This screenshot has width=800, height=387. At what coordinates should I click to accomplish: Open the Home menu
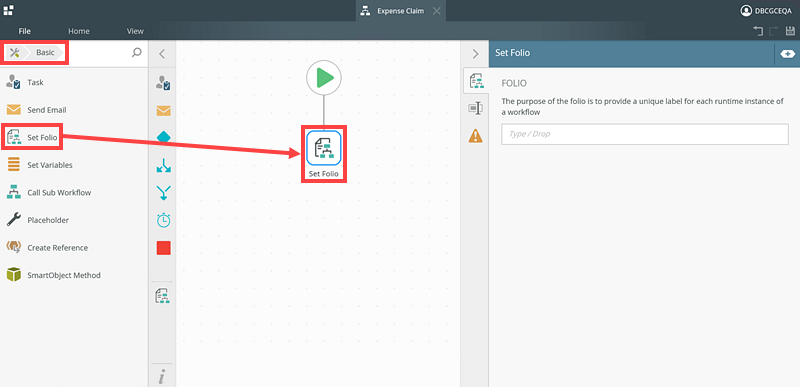79,31
